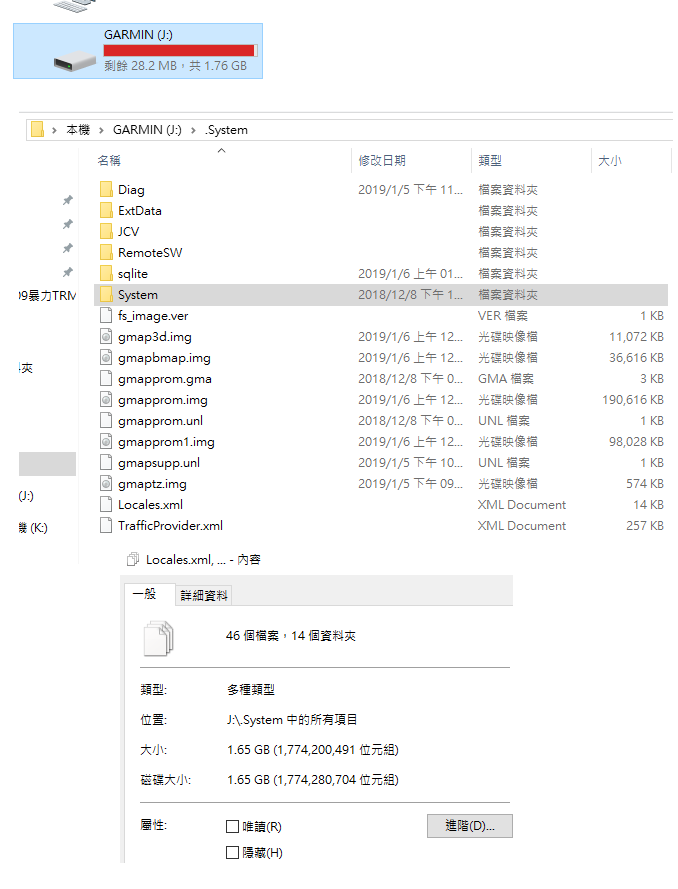The image size is (678, 889).
Task: Click the VER 檔案 type cell
Action: tap(503, 315)
